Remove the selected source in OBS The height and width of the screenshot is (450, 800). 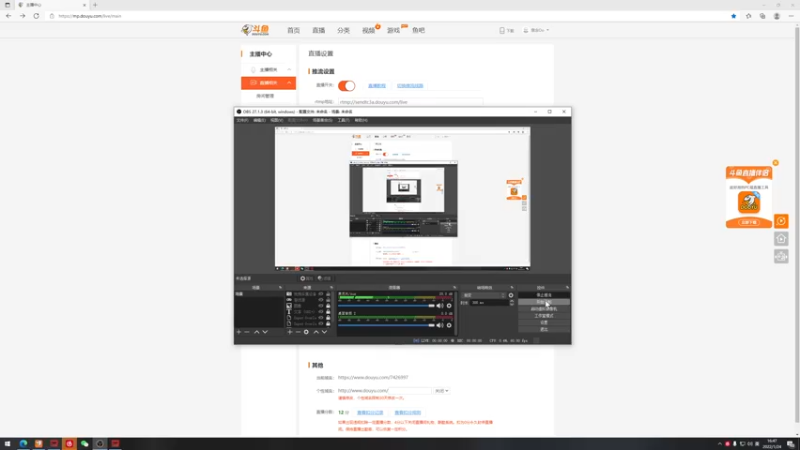pyautogui.click(x=298, y=332)
